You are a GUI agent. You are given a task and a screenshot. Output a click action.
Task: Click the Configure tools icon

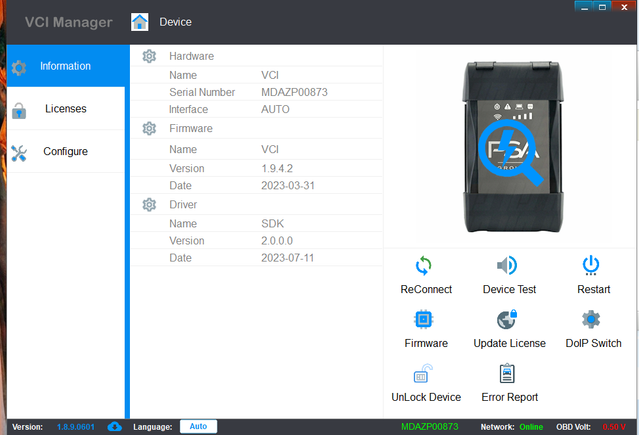(19, 153)
